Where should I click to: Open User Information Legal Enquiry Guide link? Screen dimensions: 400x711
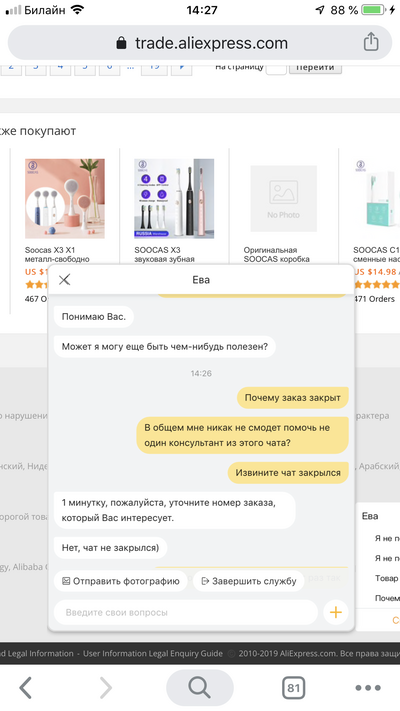152,653
